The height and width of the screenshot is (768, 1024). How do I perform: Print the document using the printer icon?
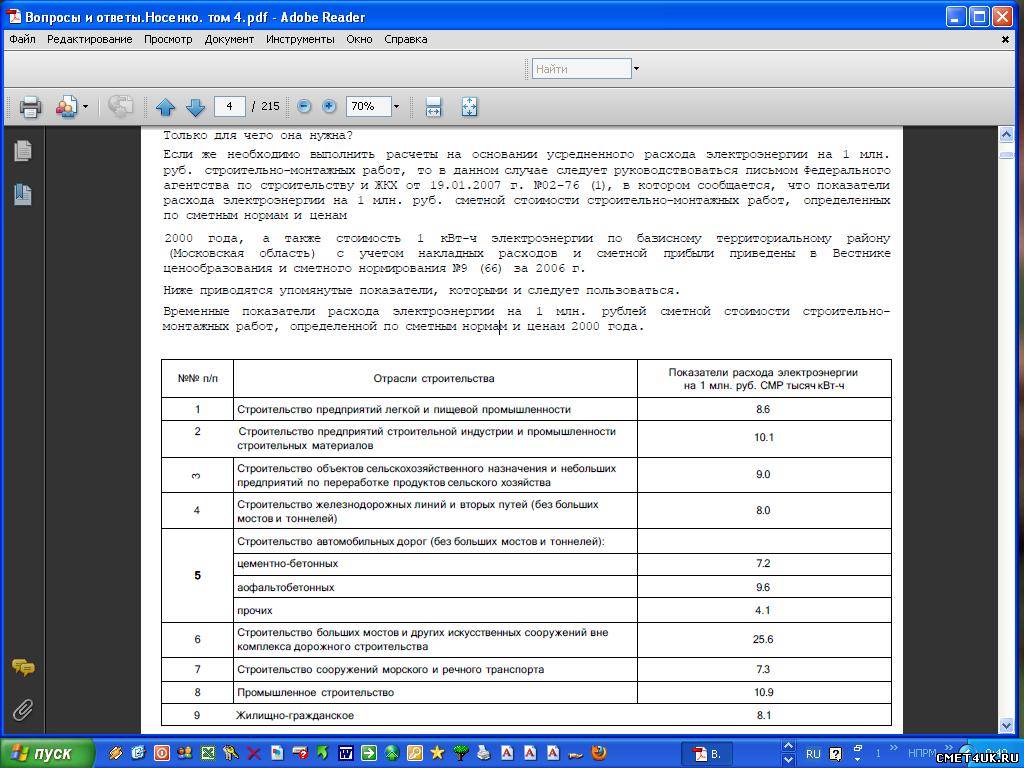[x=31, y=106]
